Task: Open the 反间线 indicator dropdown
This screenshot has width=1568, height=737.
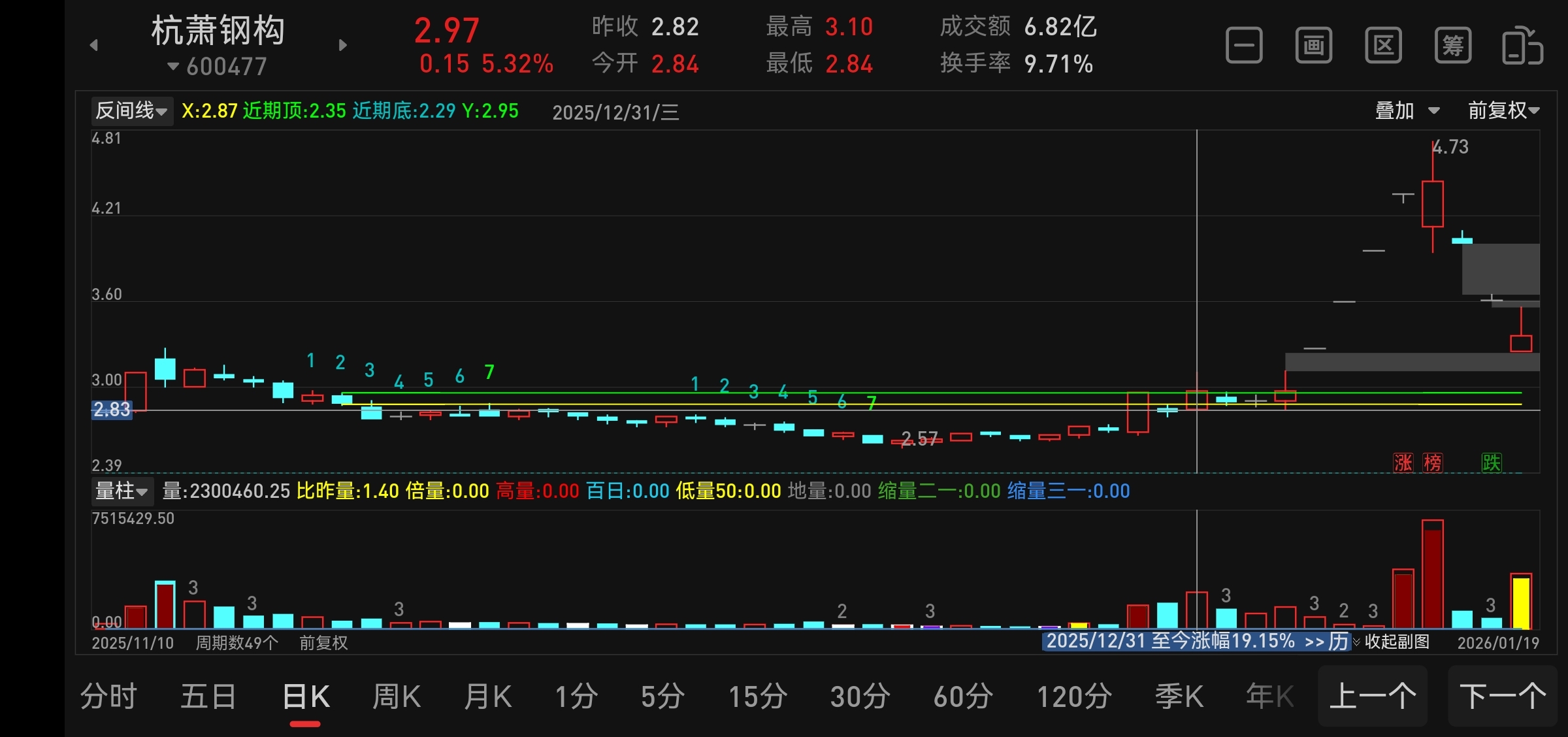Action: [131, 110]
